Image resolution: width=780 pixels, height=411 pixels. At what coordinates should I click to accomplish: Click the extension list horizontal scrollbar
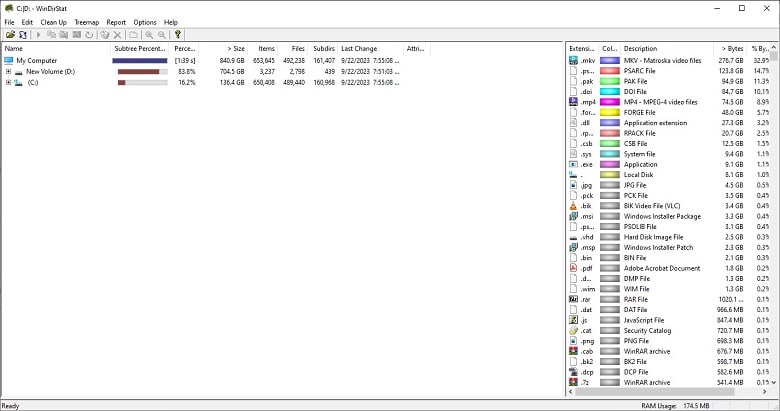[670, 392]
